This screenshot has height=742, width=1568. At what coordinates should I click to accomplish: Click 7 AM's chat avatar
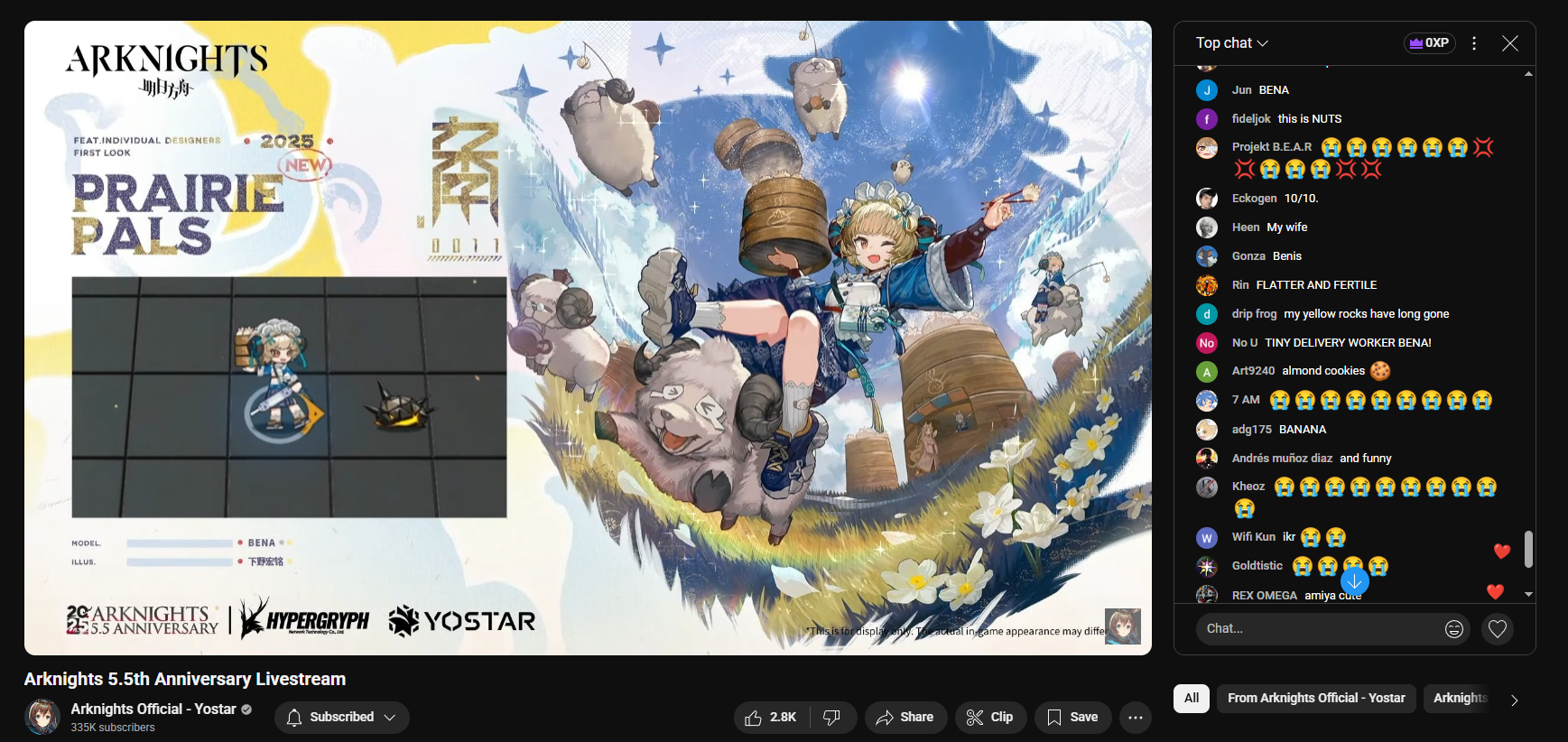pos(1207,401)
